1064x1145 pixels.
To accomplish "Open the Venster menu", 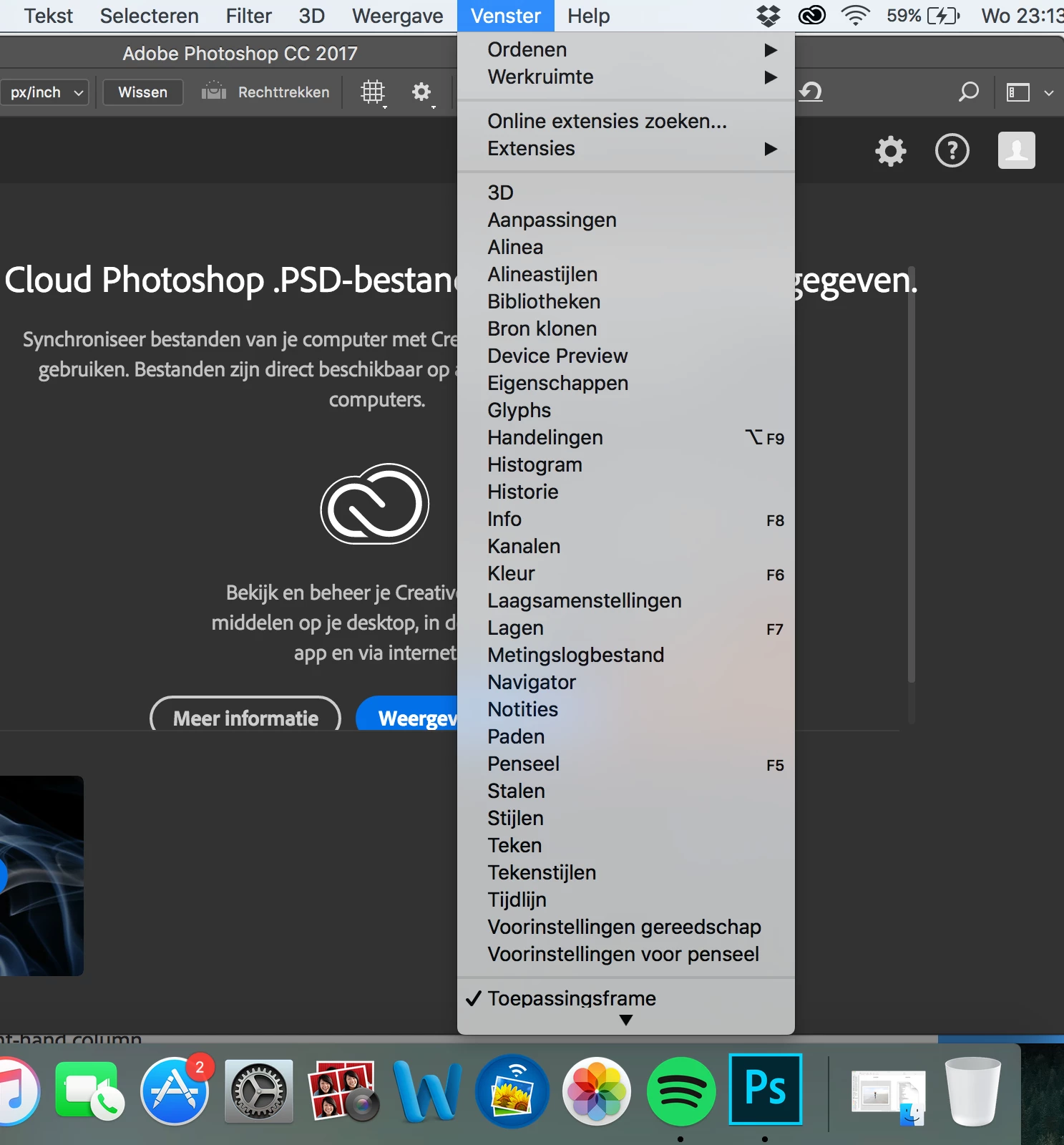I will pos(506,16).
